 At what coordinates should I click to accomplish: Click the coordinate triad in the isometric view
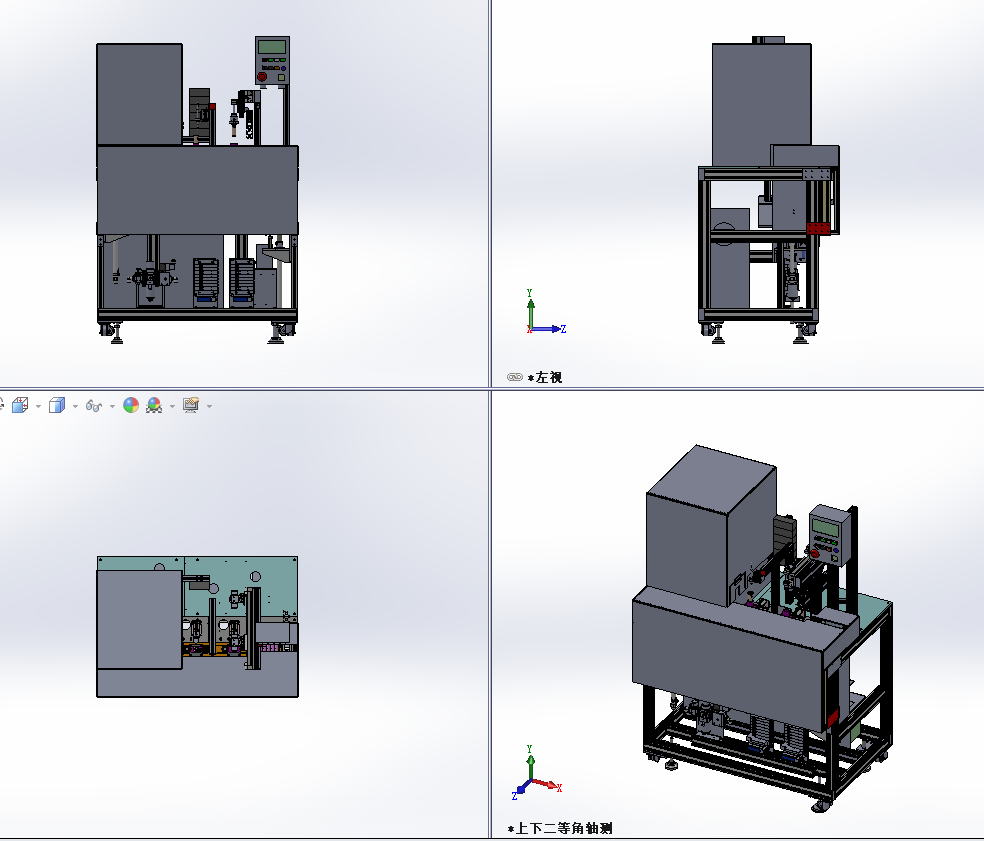[x=537, y=773]
